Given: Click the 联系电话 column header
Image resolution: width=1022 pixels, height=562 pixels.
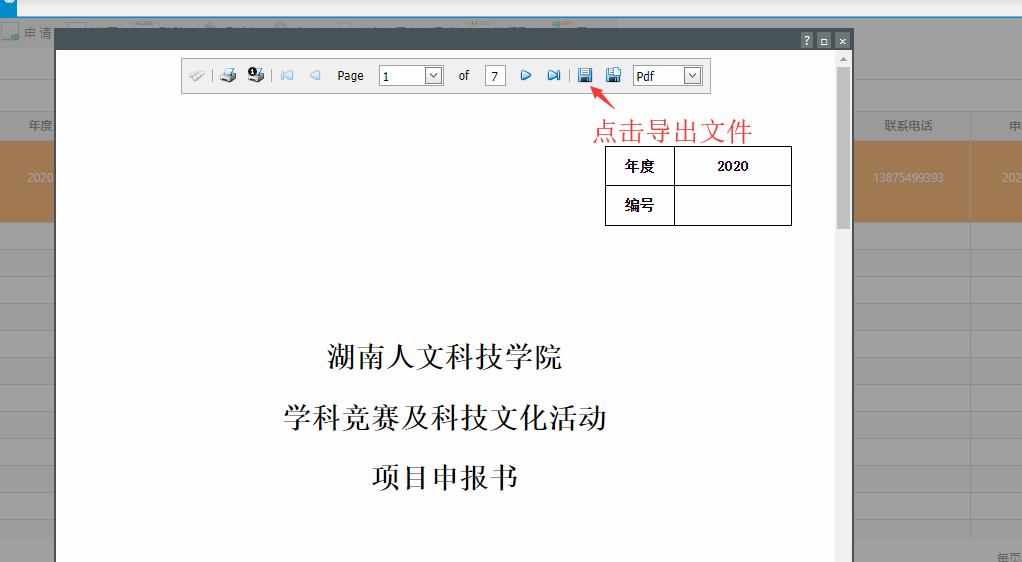Looking at the screenshot, I should pos(908,126).
